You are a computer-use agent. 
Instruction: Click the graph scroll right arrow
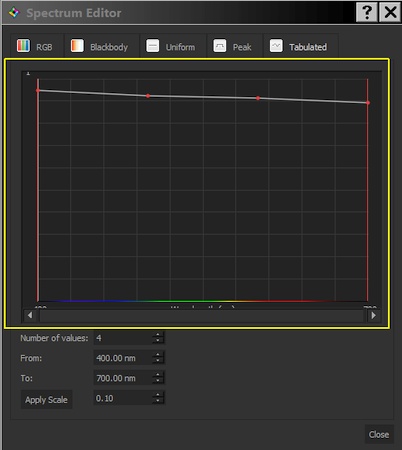[373, 315]
